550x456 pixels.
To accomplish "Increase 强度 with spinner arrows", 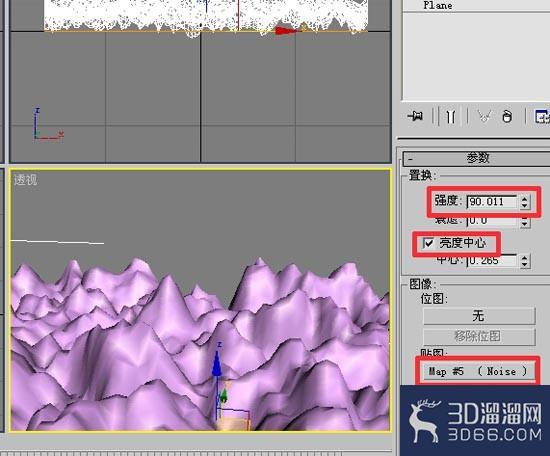I will tap(524, 199).
